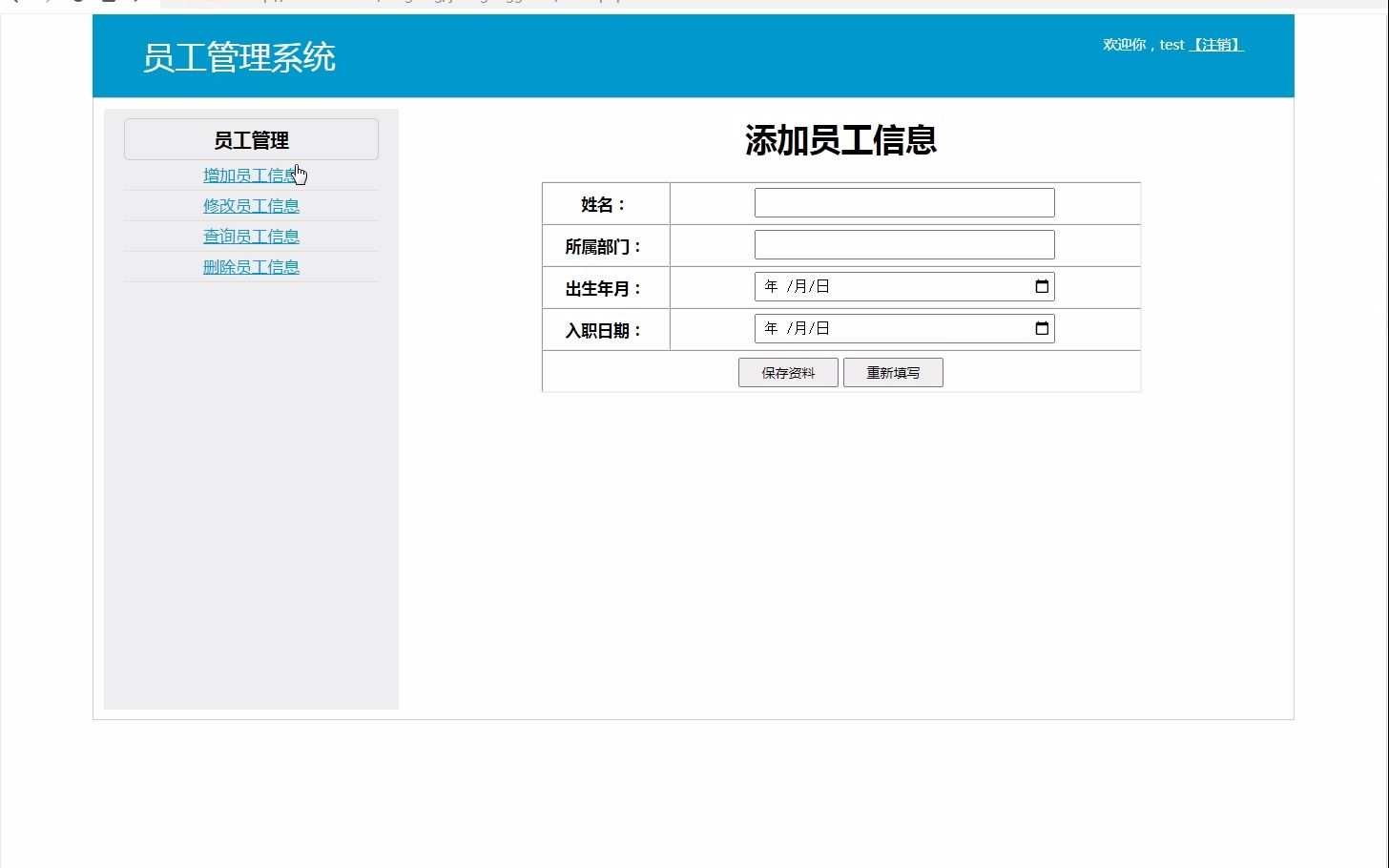The height and width of the screenshot is (868, 1389).
Task: Click the 添加员工信息 heading
Action: click(x=840, y=140)
